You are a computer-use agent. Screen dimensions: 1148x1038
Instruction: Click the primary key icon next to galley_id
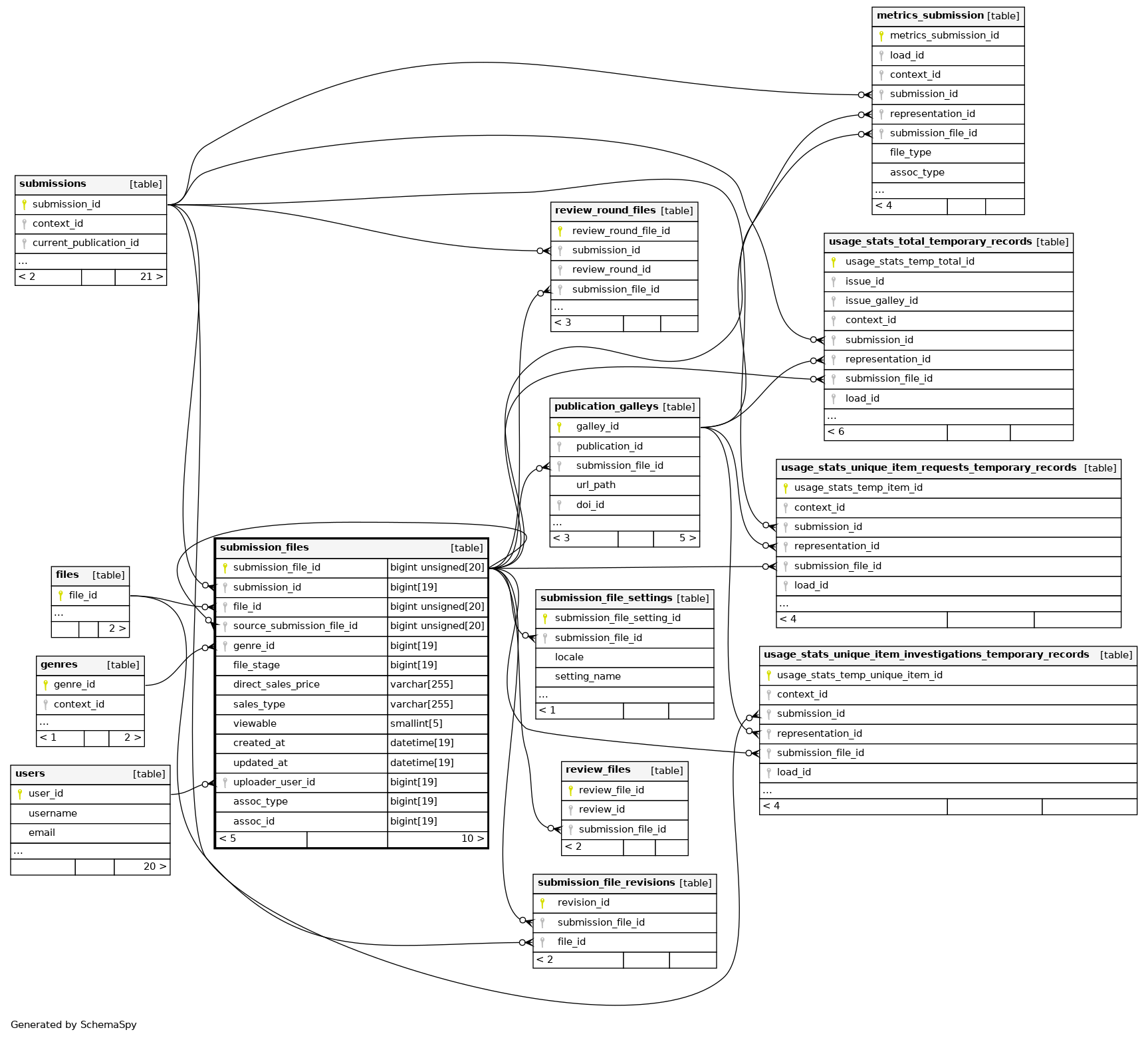click(560, 427)
